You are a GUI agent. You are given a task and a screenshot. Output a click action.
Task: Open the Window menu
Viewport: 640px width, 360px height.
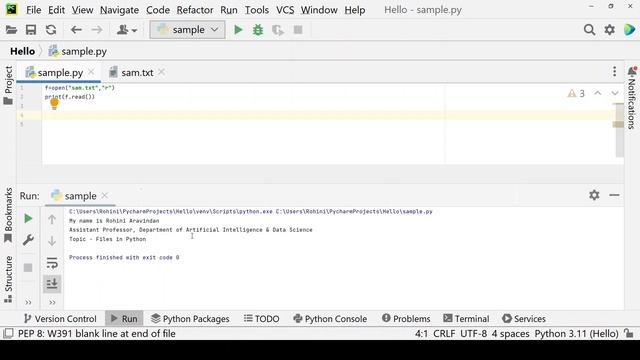click(319, 10)
